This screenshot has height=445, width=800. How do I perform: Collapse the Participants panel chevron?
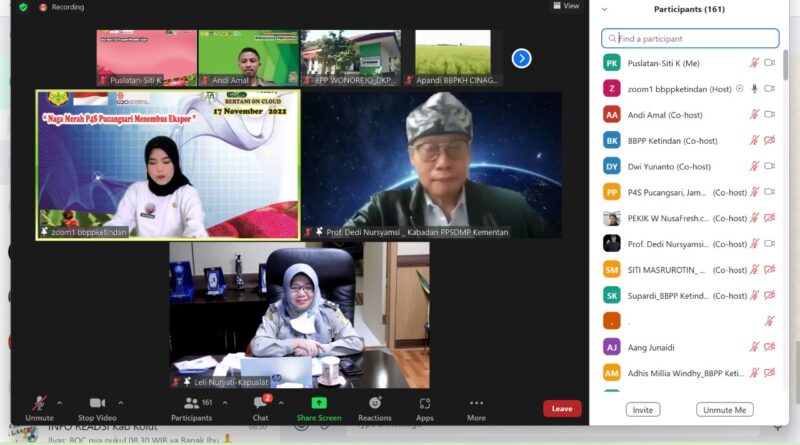click(x=604, y=9)
